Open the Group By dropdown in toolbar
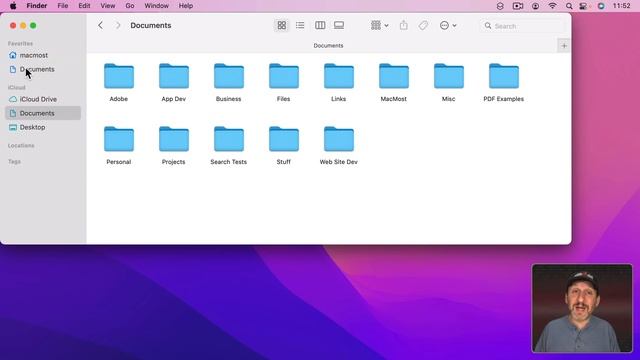The image size is (640, 360). pos(380,25)
